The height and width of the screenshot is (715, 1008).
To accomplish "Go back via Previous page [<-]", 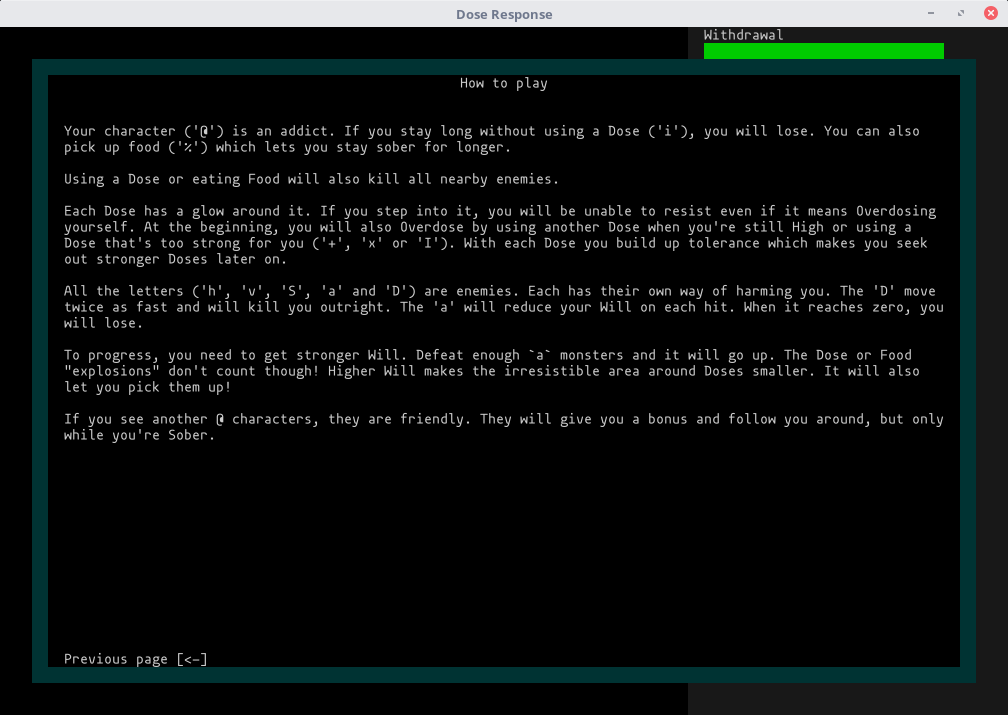I will click(x=136, y=659).
